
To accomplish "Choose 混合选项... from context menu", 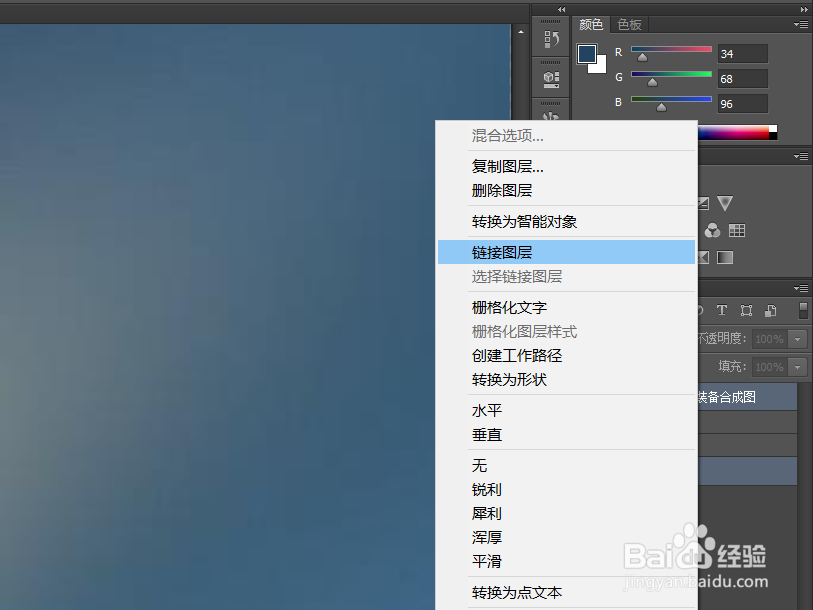I will pos(566,136).
